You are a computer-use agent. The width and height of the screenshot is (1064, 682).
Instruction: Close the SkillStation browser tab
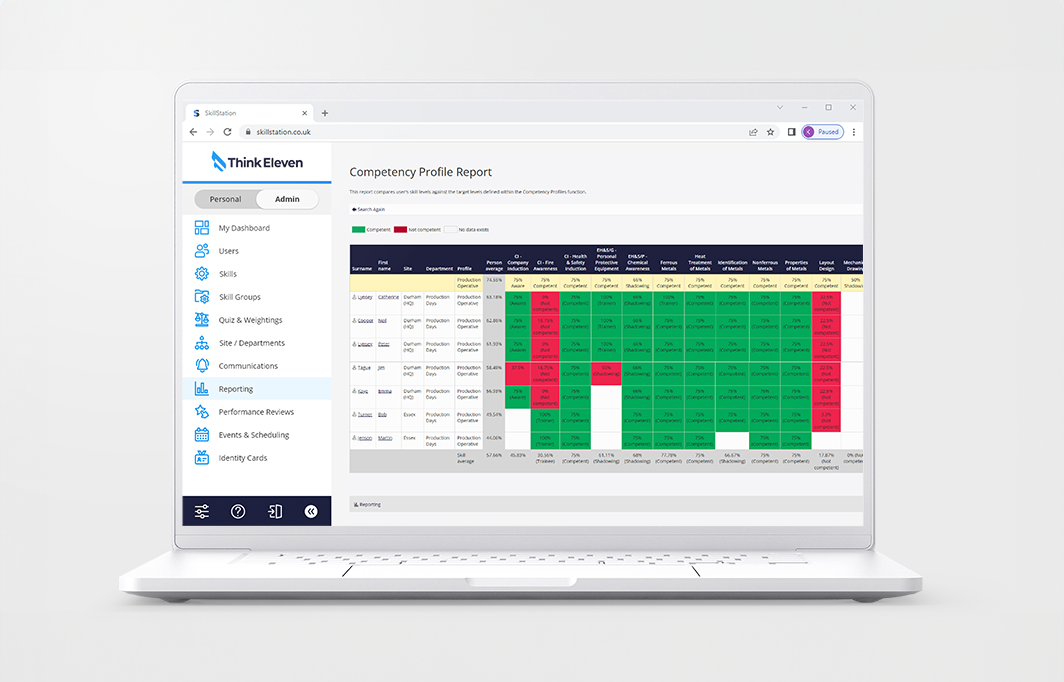click(x=305, y=113)
